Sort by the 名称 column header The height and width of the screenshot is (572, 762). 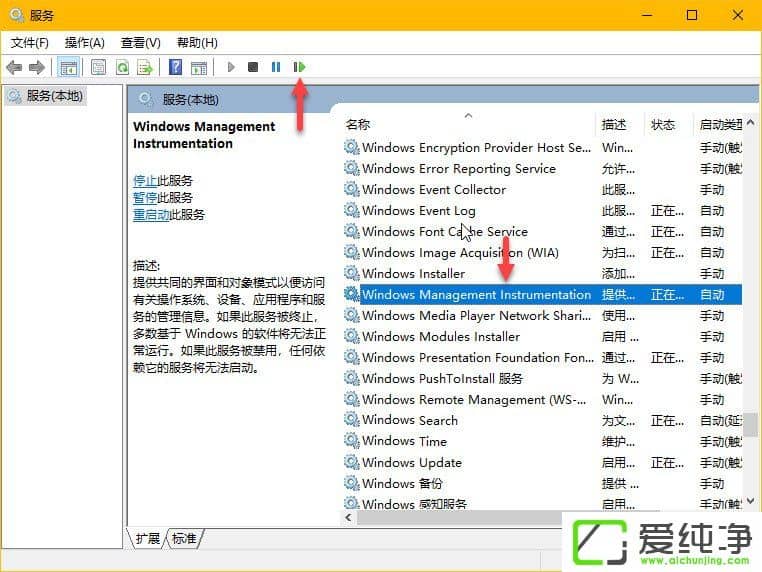click(x=357, y=125)
